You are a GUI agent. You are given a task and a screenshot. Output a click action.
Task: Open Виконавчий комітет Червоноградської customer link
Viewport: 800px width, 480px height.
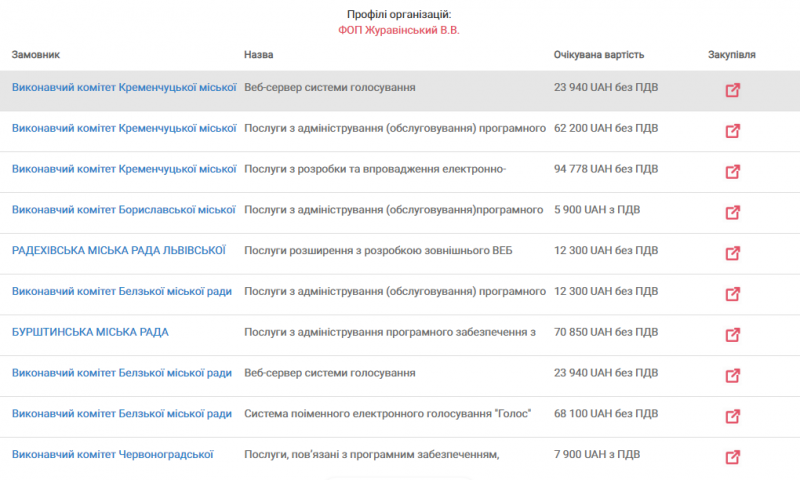pos(112,454)
